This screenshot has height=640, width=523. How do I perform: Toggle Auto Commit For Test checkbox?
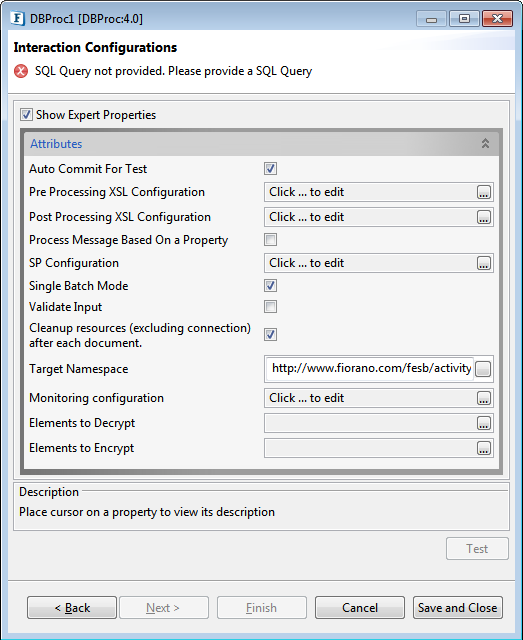(x=270, y=168)
